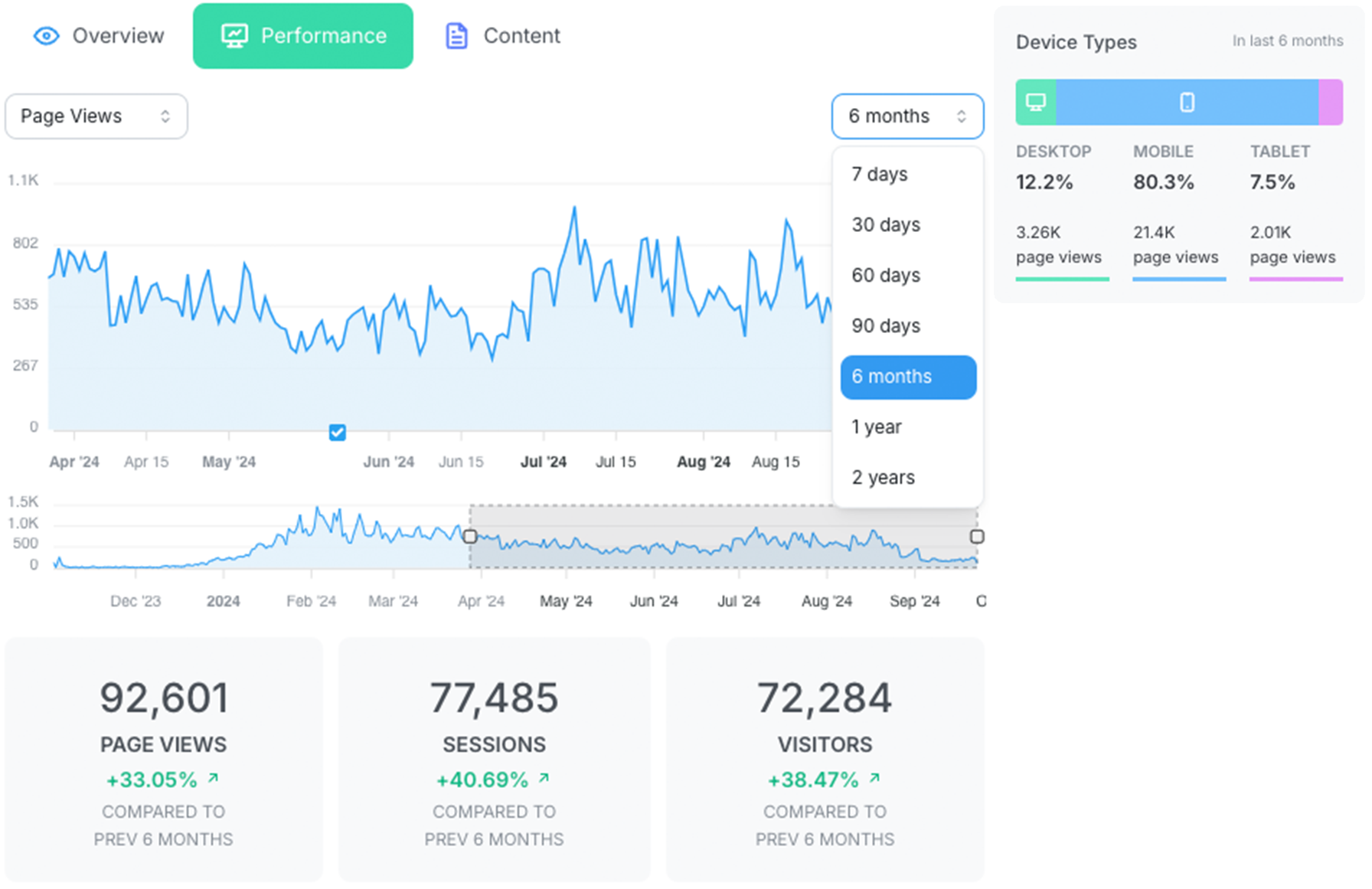Click the Jul '24 label on main chart axis

(x=544, y=462)
